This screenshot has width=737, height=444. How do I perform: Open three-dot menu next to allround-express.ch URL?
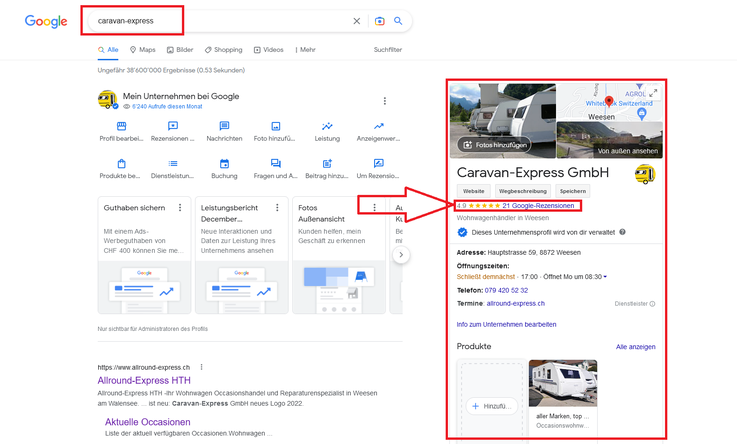[201, 367]
